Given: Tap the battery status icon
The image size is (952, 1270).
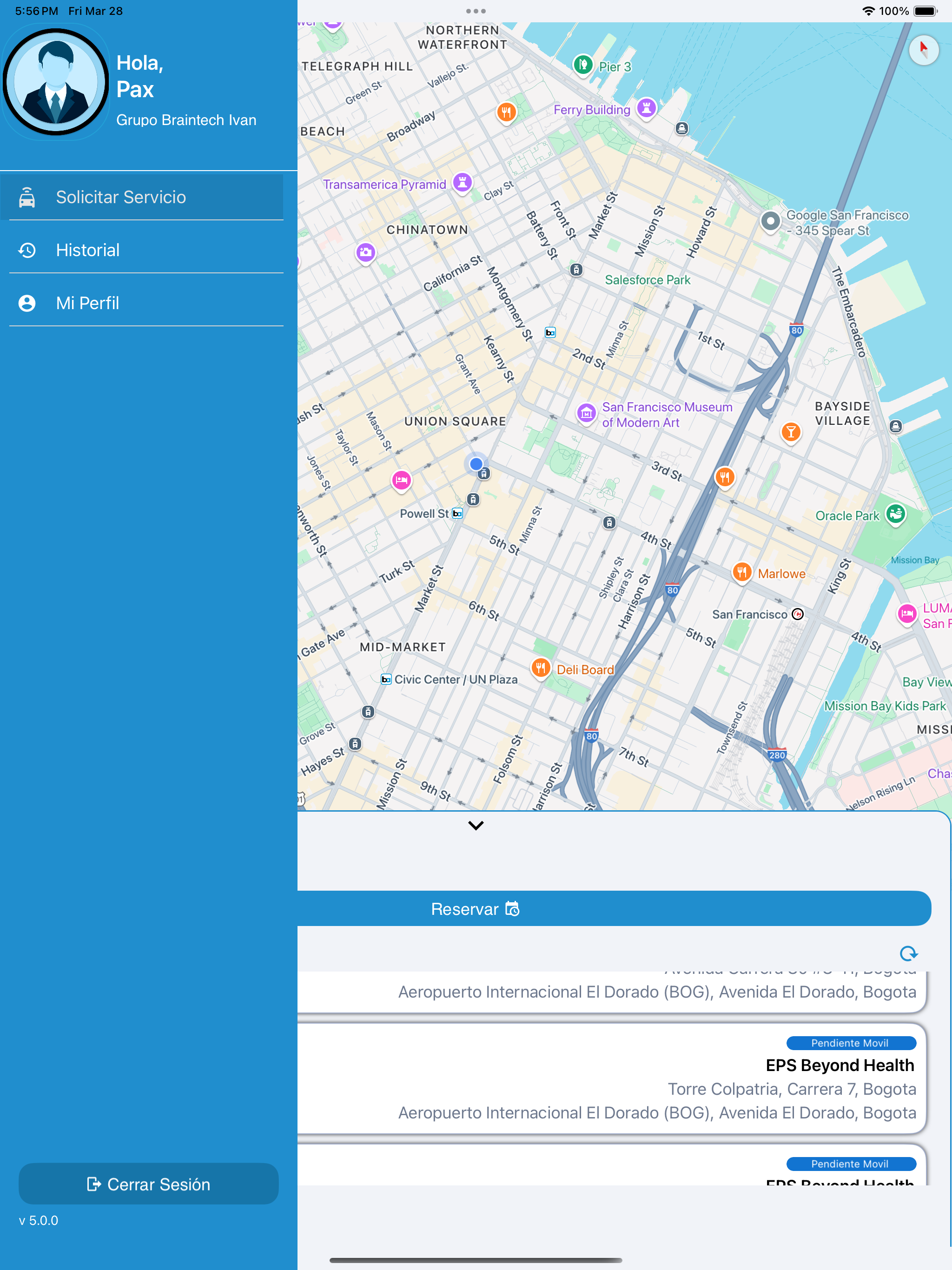Looking at the screenshot, I should pyautogui.click(x=925, y=11).
